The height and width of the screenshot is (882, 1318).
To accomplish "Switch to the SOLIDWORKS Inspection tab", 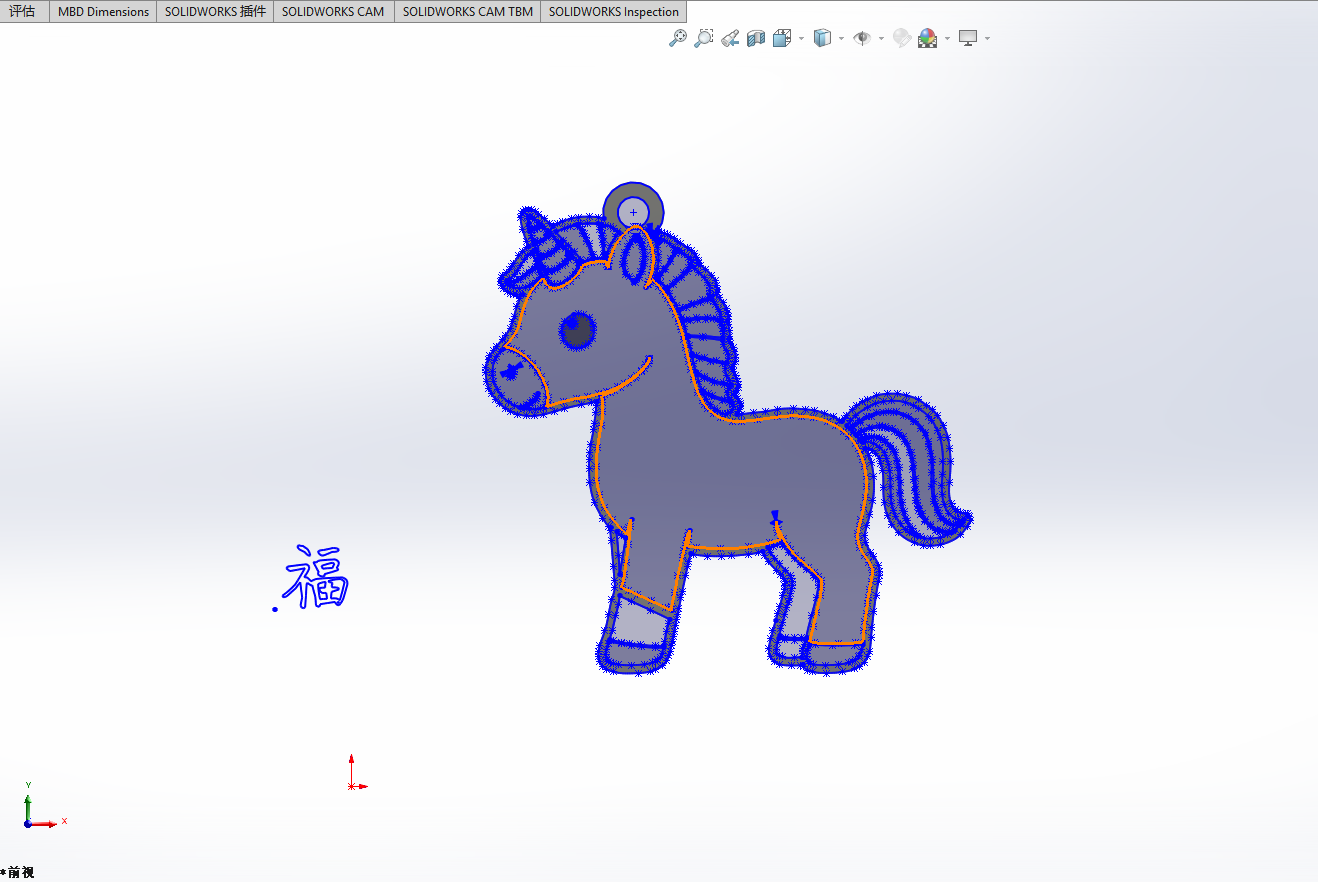I will (614, 11).
